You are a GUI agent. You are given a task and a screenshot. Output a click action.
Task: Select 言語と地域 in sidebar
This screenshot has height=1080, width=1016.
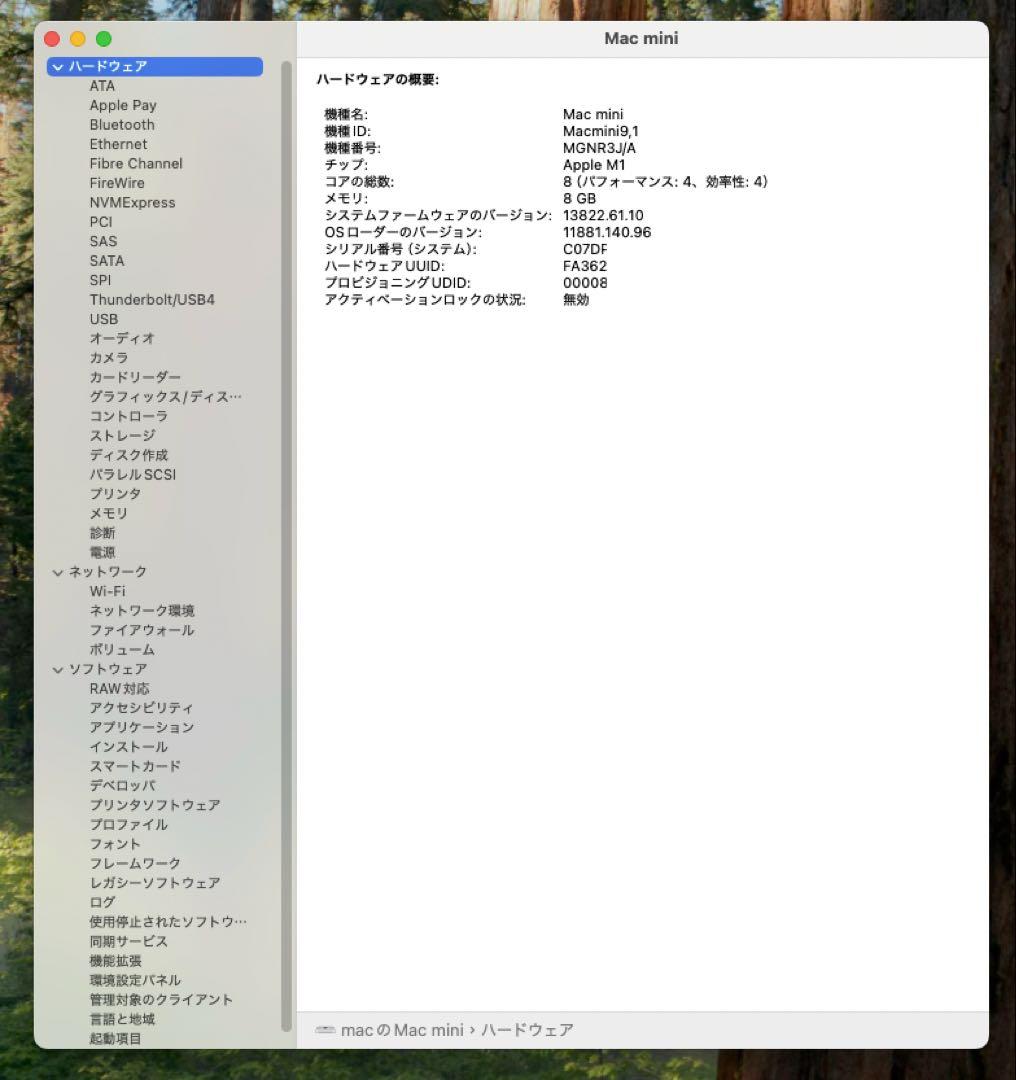[122, 1019]
